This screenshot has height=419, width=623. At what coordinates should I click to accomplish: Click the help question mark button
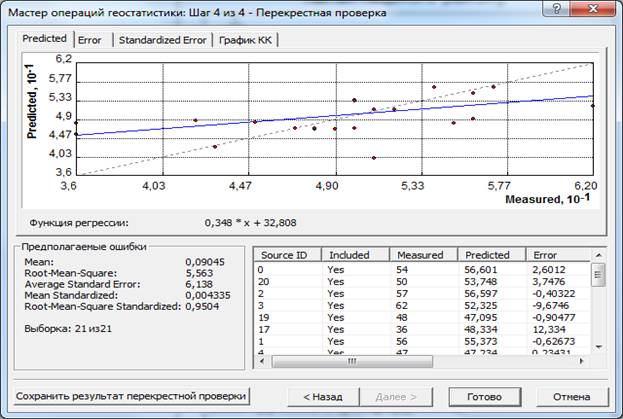556,8
